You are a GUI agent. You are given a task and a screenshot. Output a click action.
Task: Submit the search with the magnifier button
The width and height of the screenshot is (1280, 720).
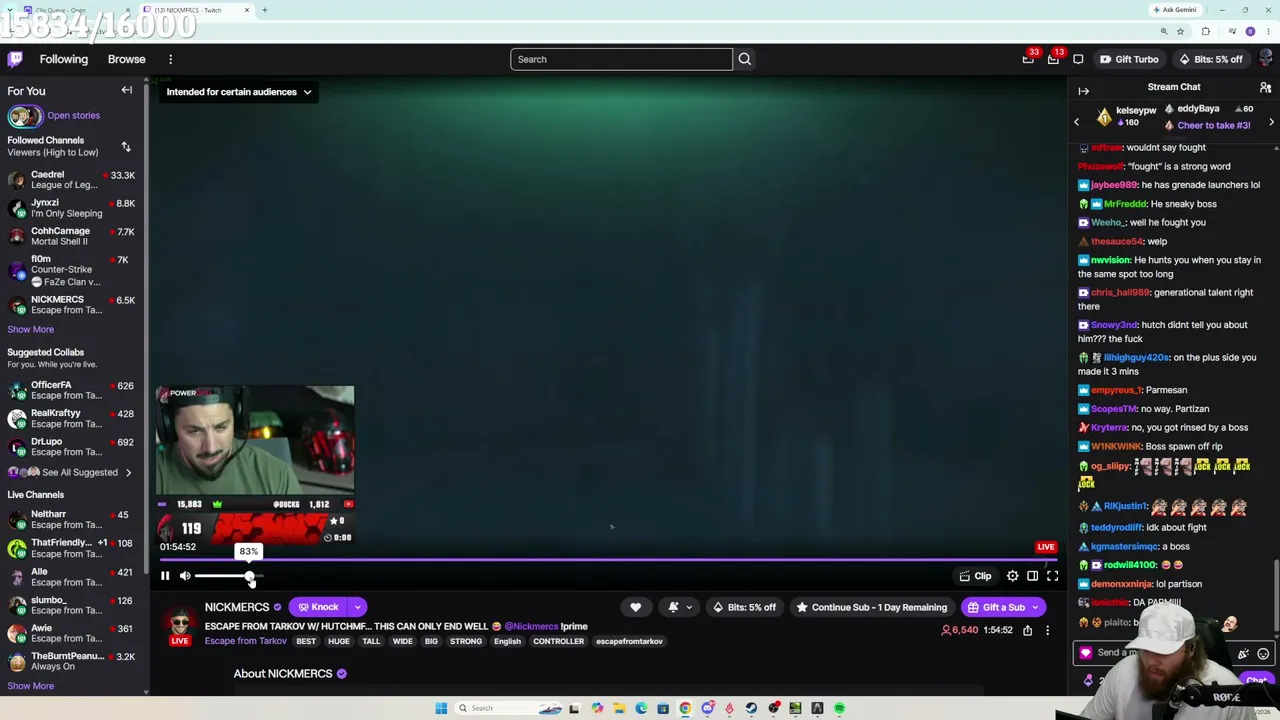pos(745,59)
